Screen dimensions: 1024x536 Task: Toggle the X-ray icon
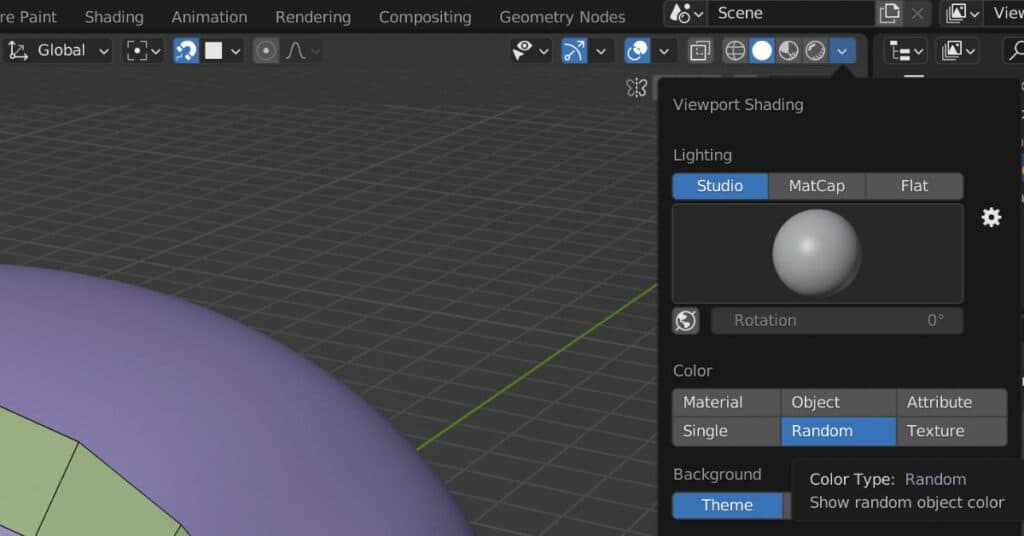coord(699,51)
